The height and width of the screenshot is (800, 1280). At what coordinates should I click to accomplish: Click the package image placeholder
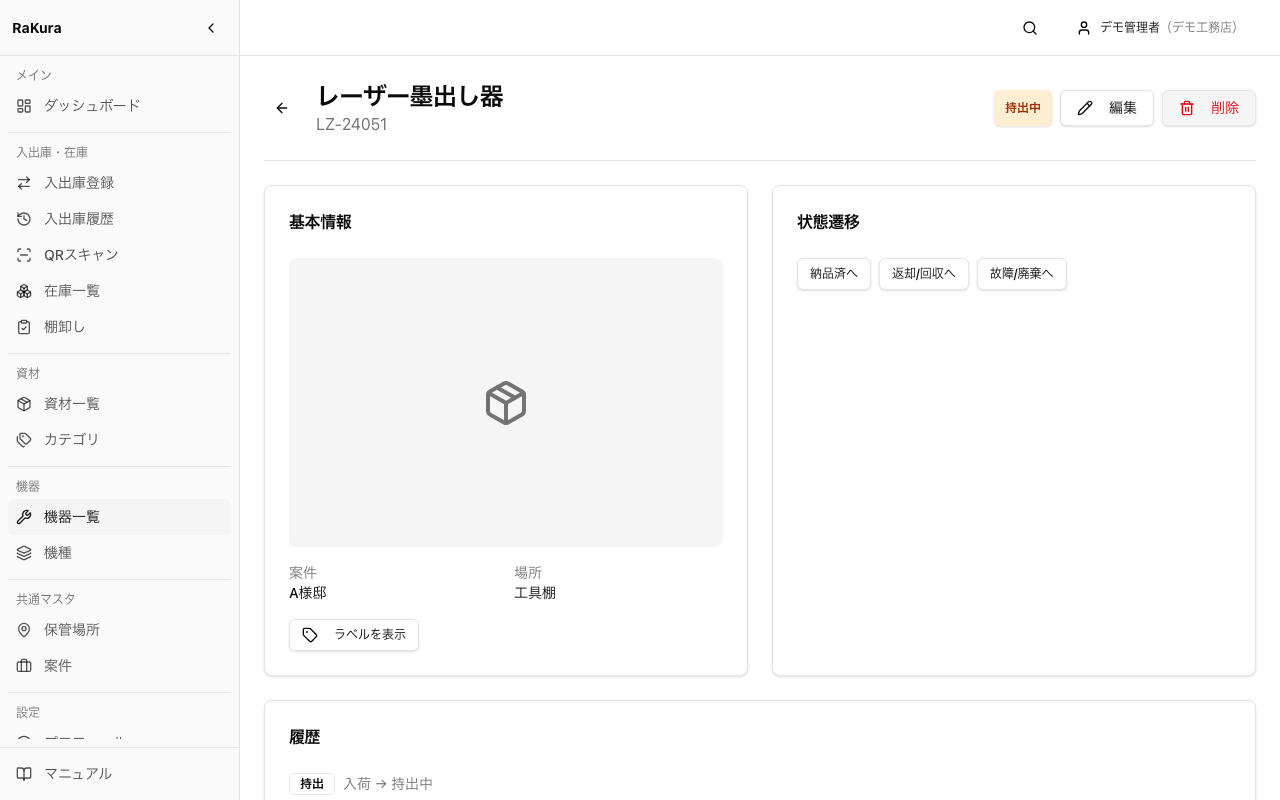pyautogui.click(x=506, y=403)
